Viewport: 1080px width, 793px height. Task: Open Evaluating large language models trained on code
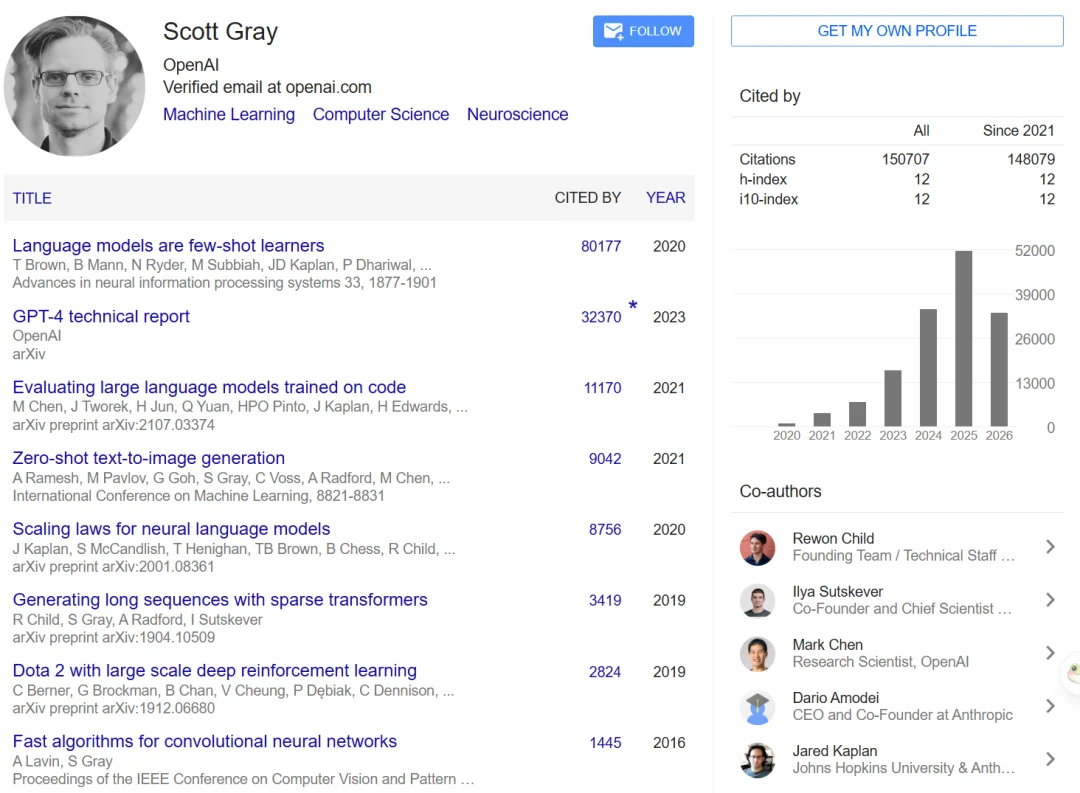pos(209,387)
